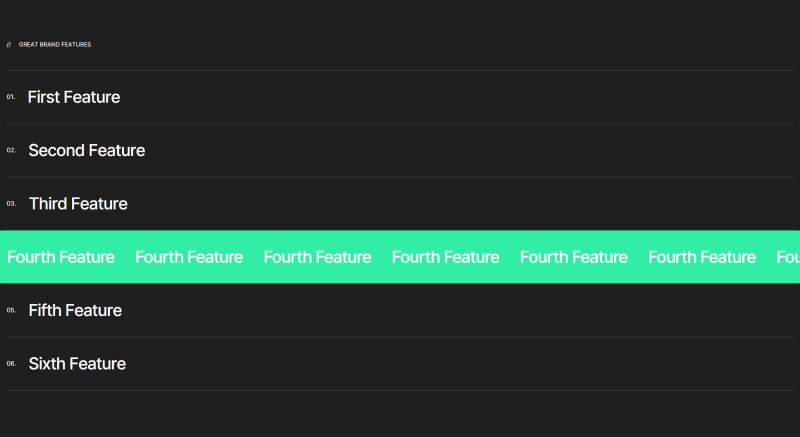
Task: Select the 03. number marker
Action: pyautogui.click(x=11, y=203)
